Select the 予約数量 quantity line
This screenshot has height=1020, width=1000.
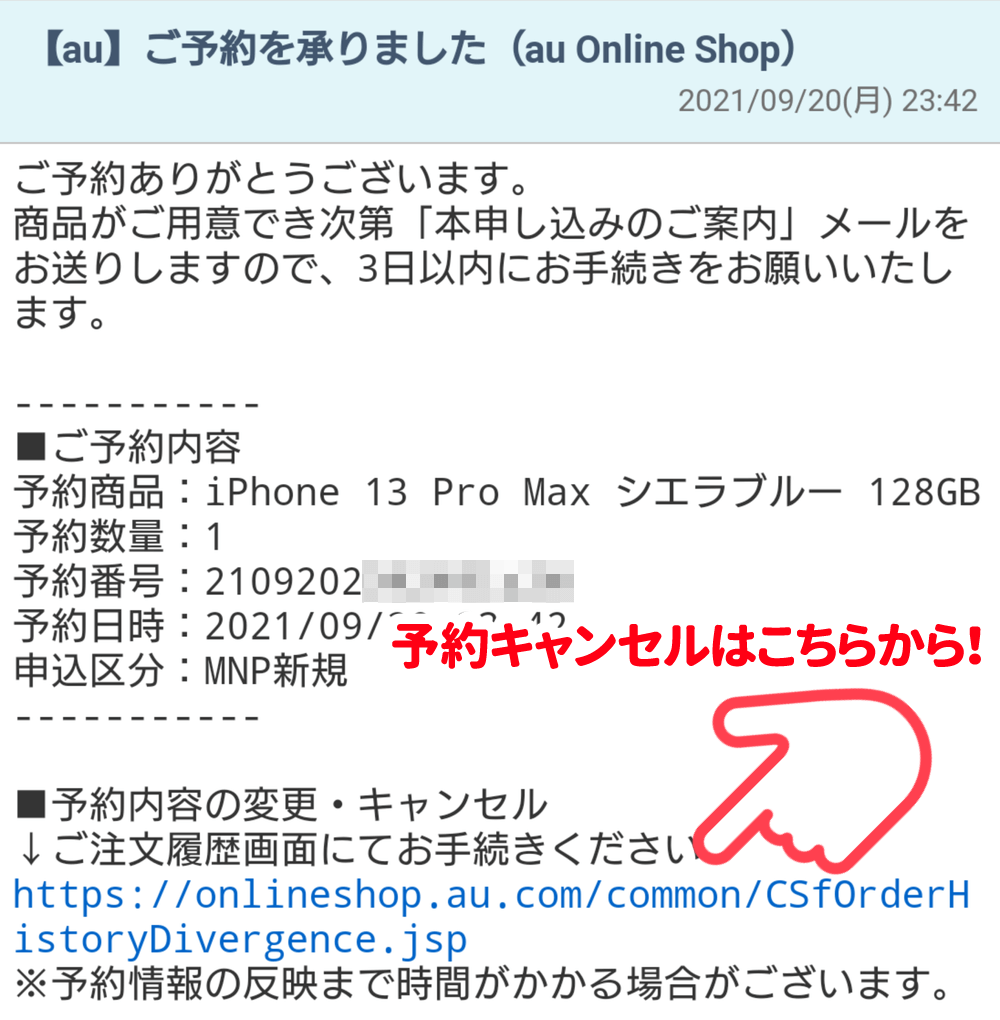[118, 537]
